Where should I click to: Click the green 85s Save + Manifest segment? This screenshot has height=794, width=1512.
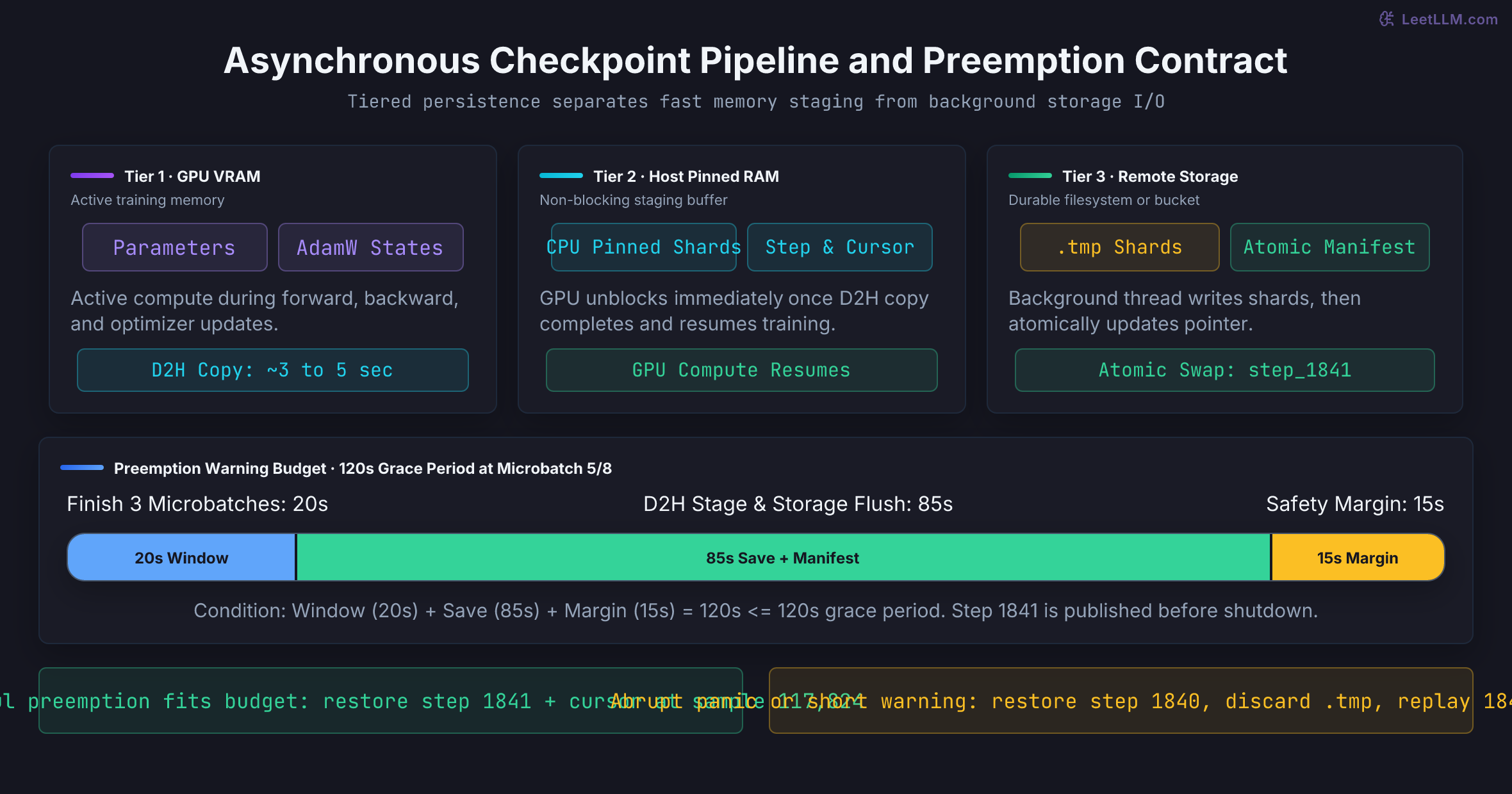point(783,558)
